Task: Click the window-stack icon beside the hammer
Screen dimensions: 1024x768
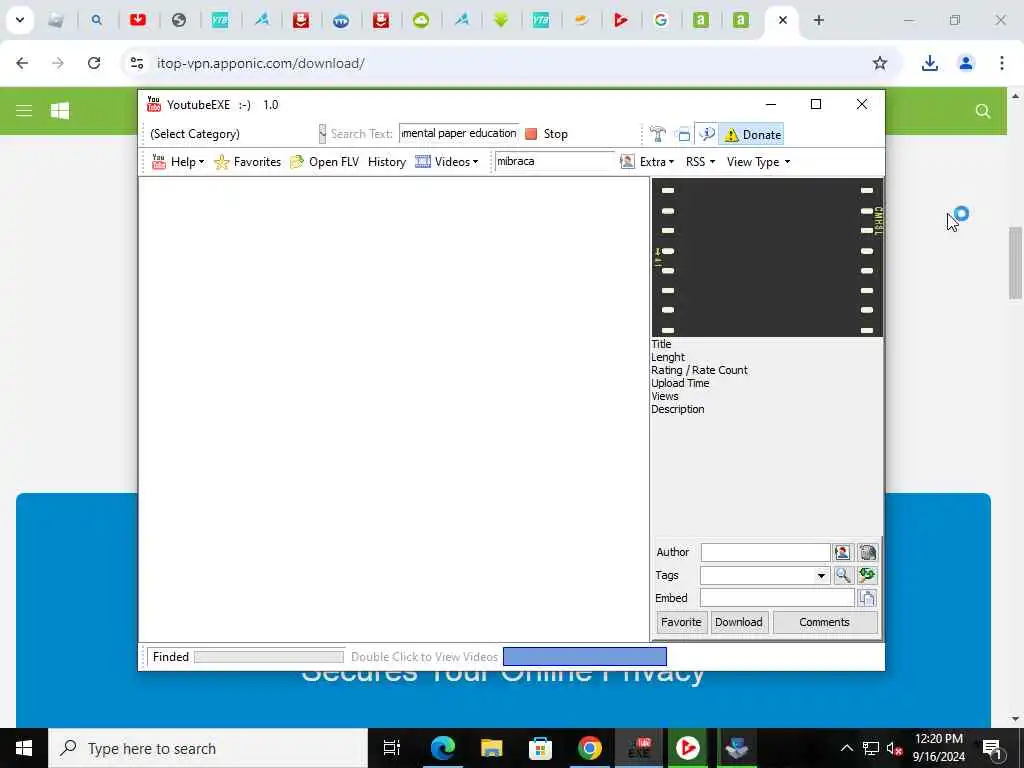Action: 683,135
